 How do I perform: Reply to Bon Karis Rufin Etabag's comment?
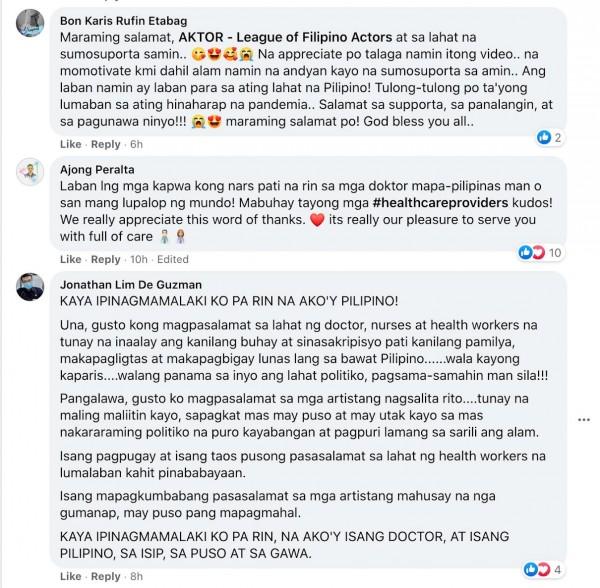pyautogui.click(x=106, y=144)
